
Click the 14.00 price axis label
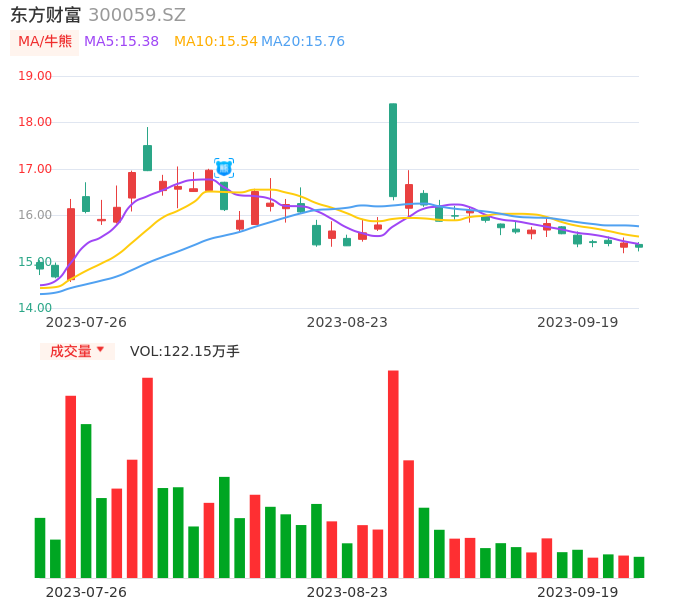(x=35, y=308)
